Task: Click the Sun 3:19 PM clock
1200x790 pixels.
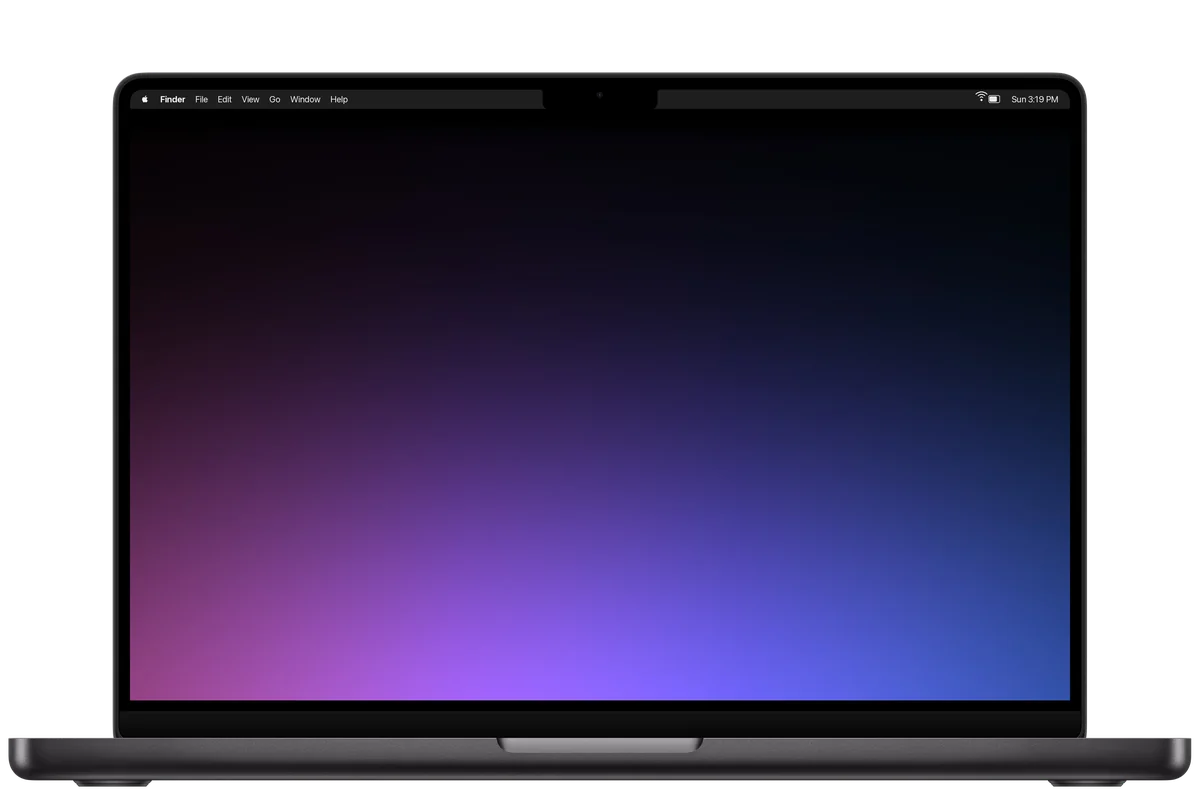Action: click(x=1034, y=99)
